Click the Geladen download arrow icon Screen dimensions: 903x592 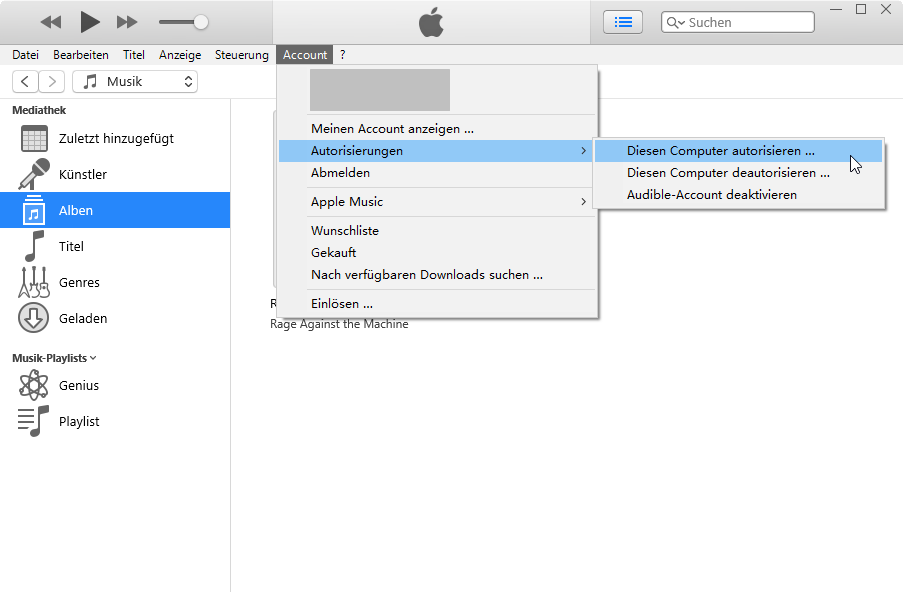pos(34,319)
